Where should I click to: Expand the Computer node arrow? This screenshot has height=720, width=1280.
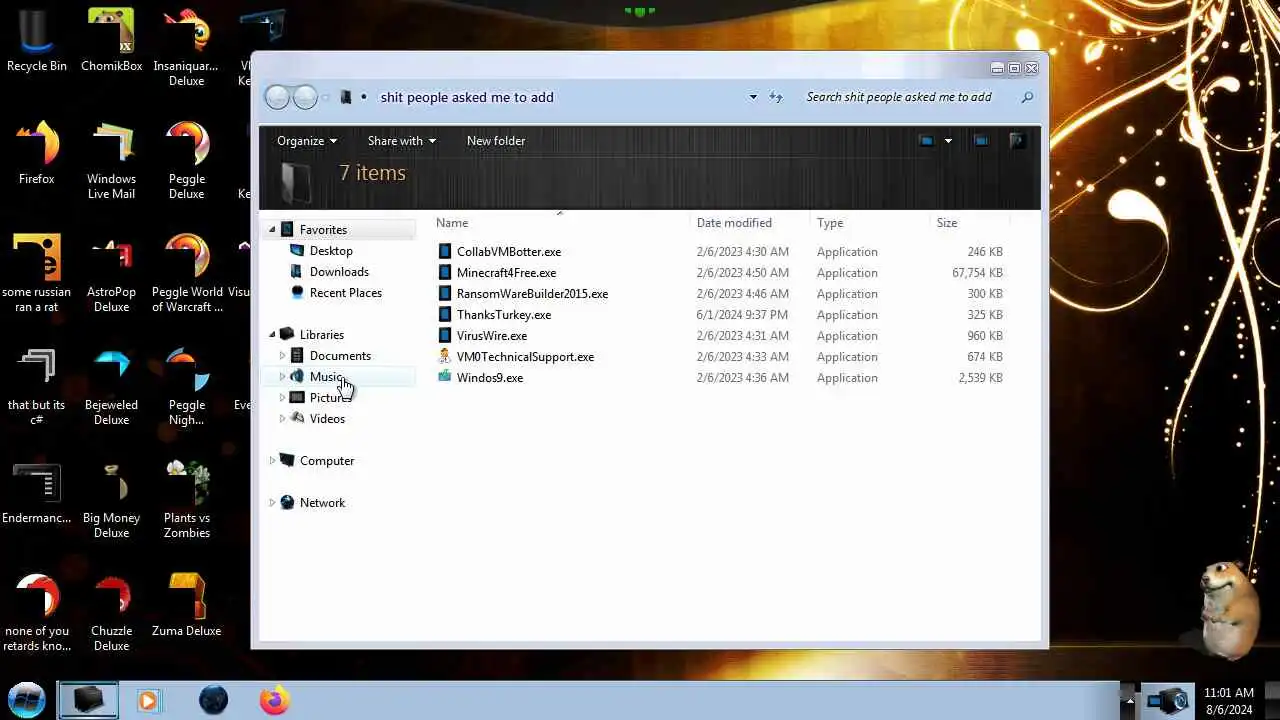point(272,461)
